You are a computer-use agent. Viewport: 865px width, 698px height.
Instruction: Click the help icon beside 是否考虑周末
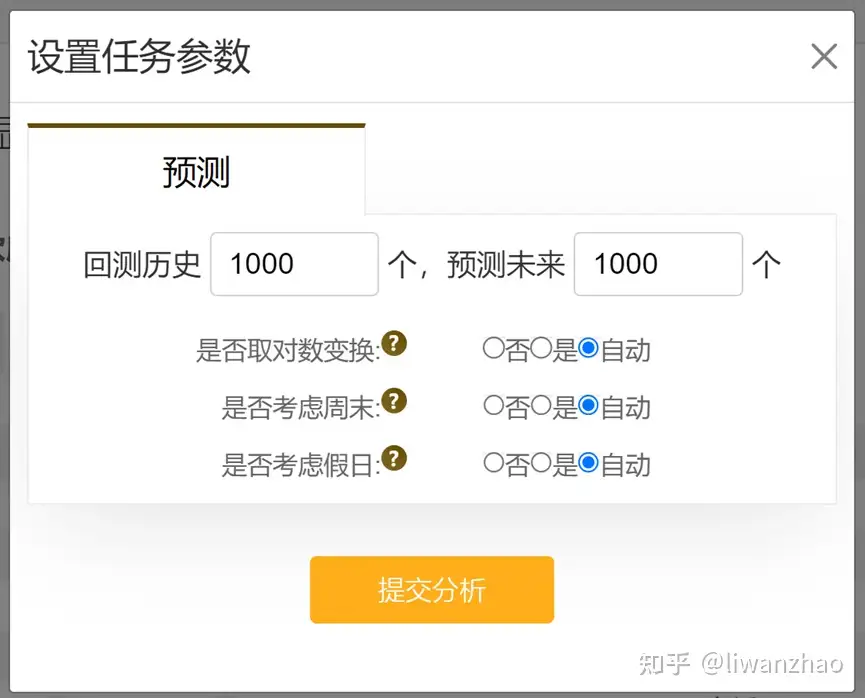[395, 402]
